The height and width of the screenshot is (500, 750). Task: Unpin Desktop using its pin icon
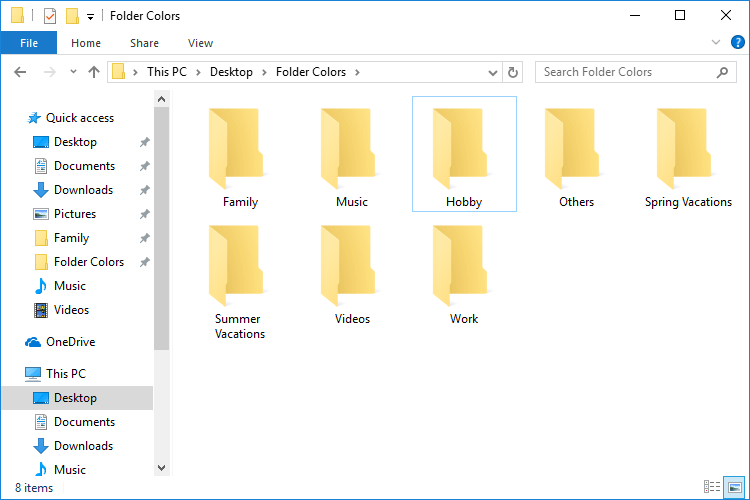(x=144, y=142)
